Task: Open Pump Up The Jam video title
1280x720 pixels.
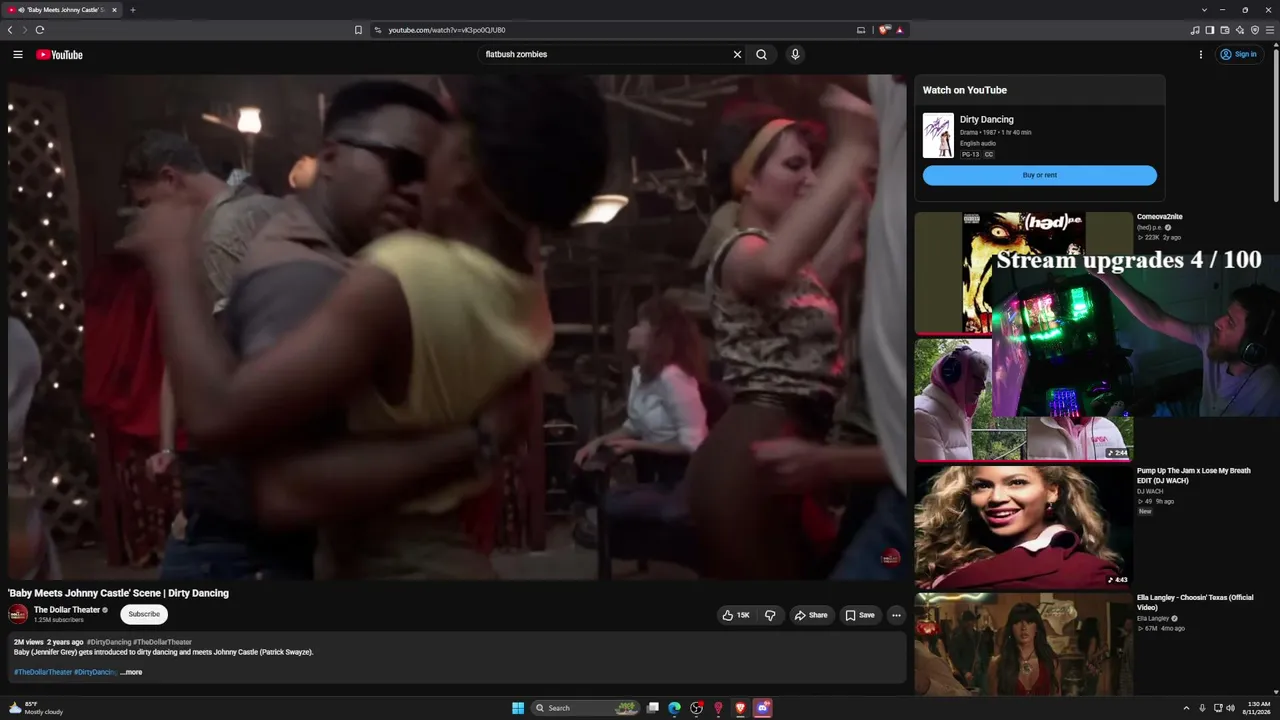Action: [1194, 475]
